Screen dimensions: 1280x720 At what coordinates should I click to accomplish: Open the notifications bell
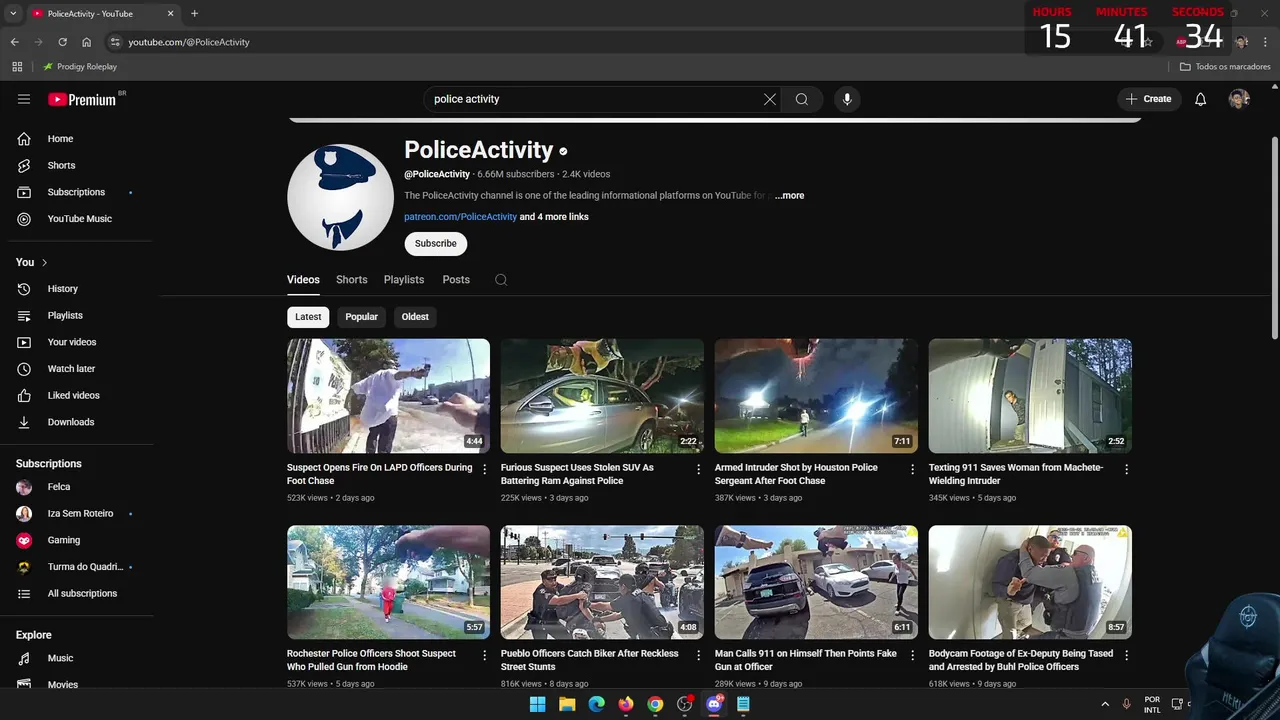pos(1201,99)
